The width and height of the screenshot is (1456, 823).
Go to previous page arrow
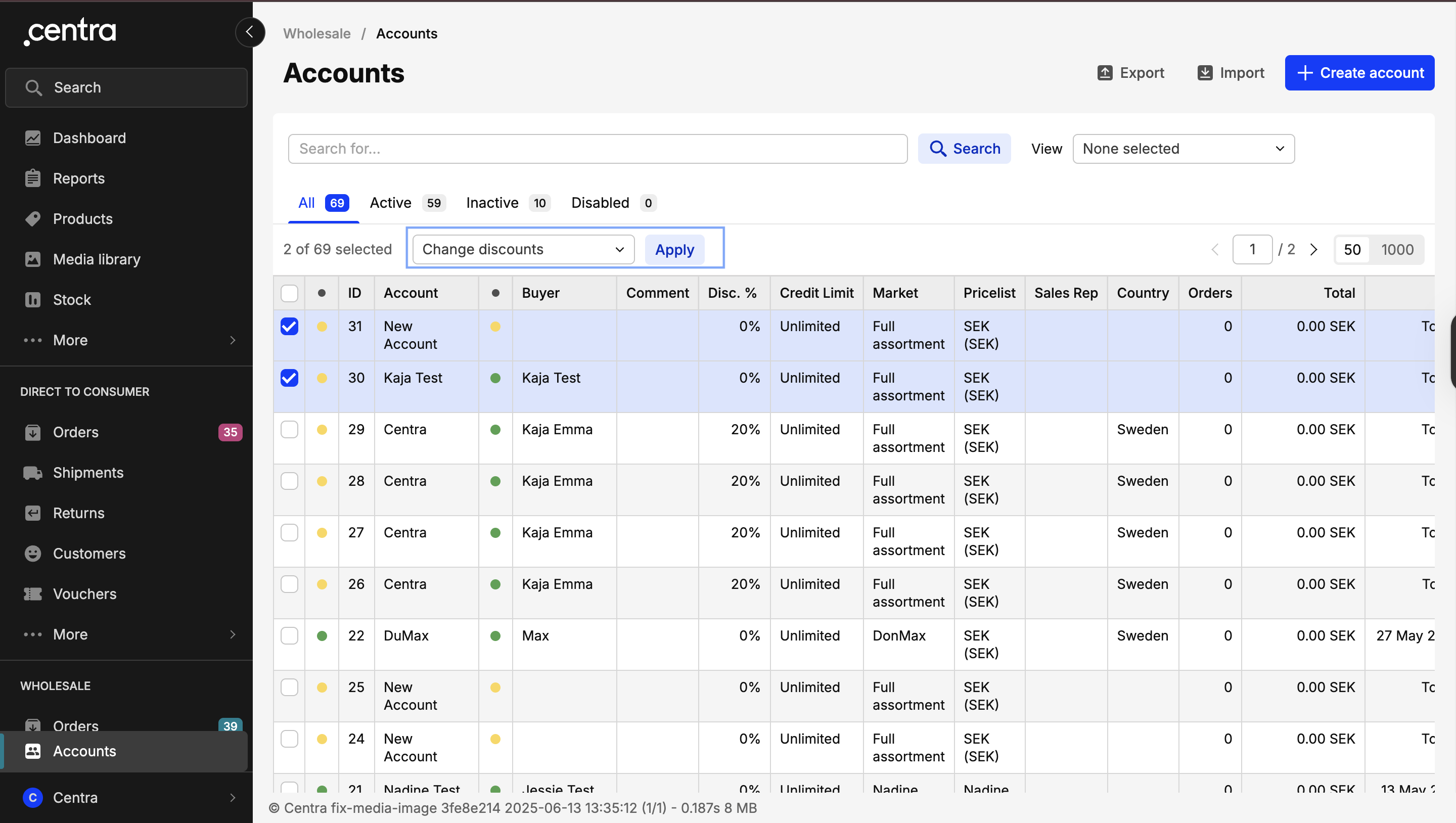[1215, 249]
